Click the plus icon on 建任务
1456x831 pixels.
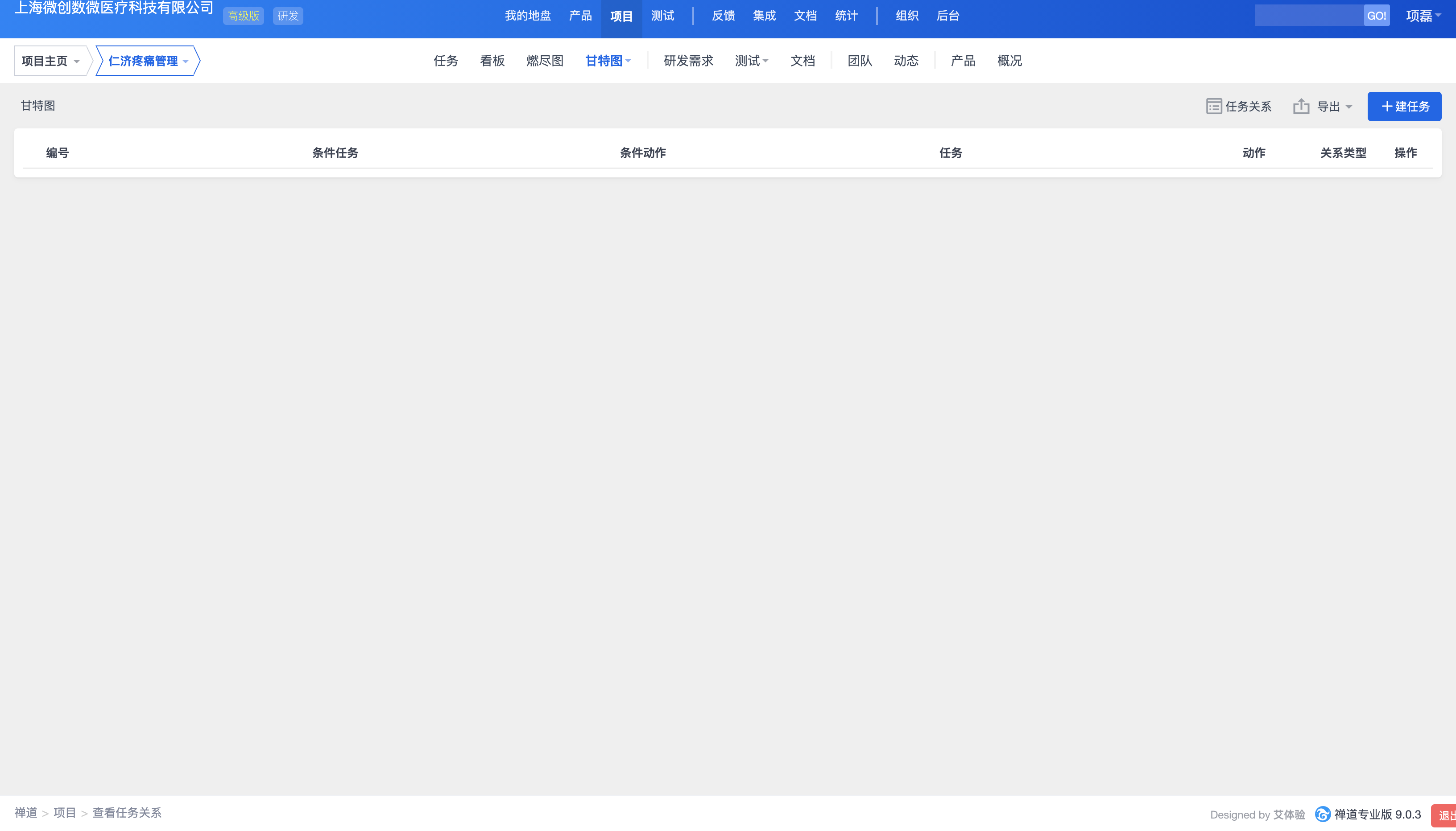1386,106
